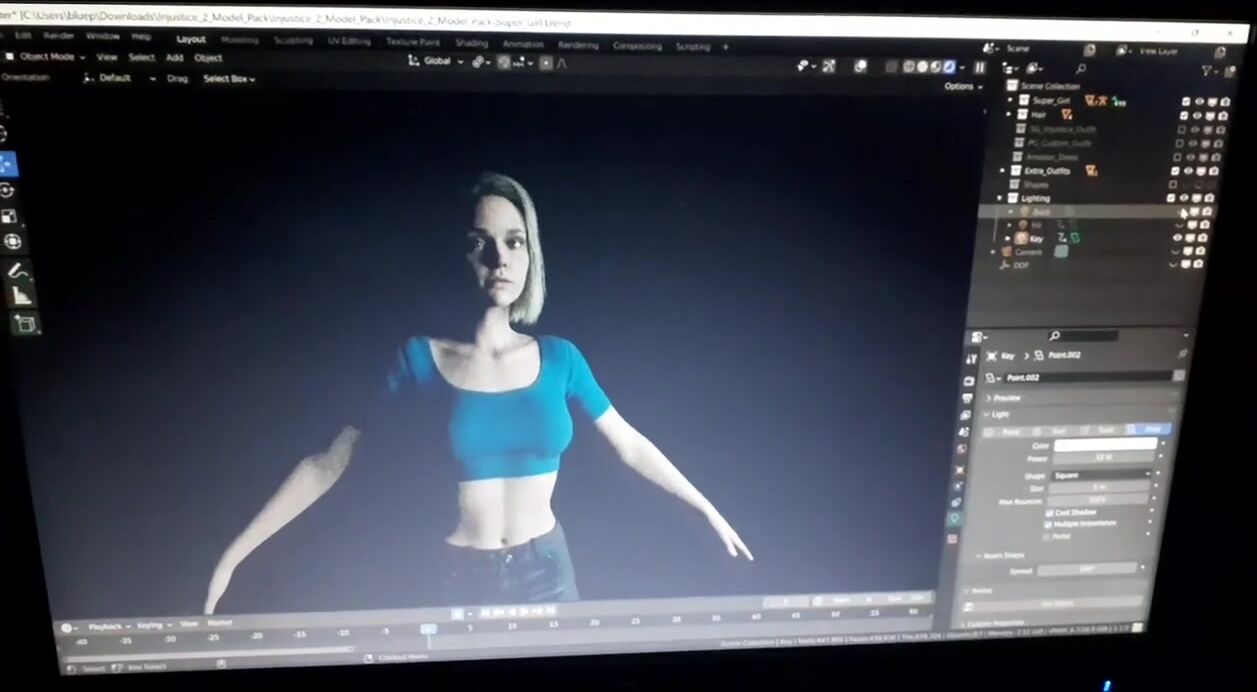Screen dimensions: 1257x692
Task: Open the light Shape dropdown set to Square
Action: 1100,475
